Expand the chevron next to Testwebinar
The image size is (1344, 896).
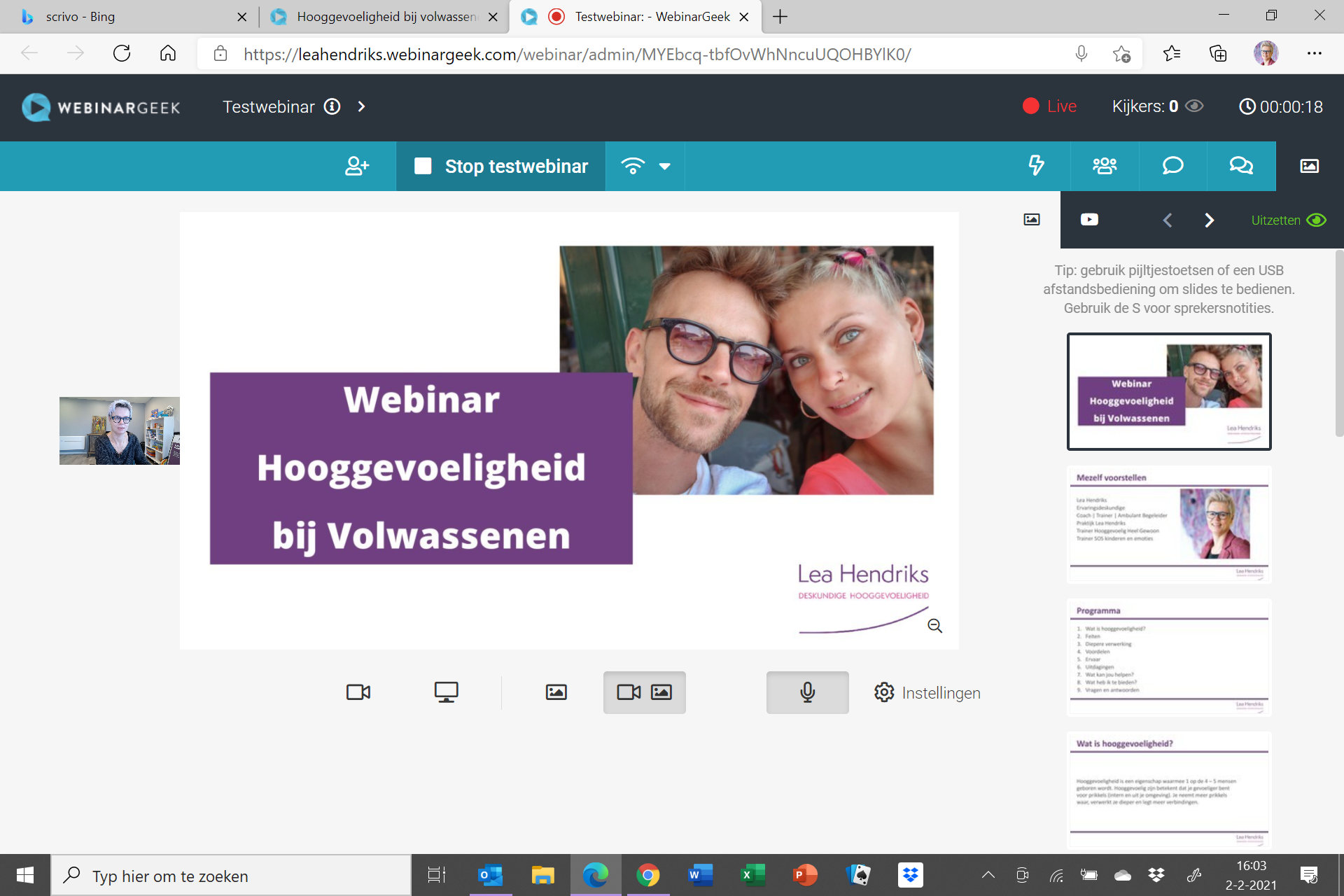[361, 106]
